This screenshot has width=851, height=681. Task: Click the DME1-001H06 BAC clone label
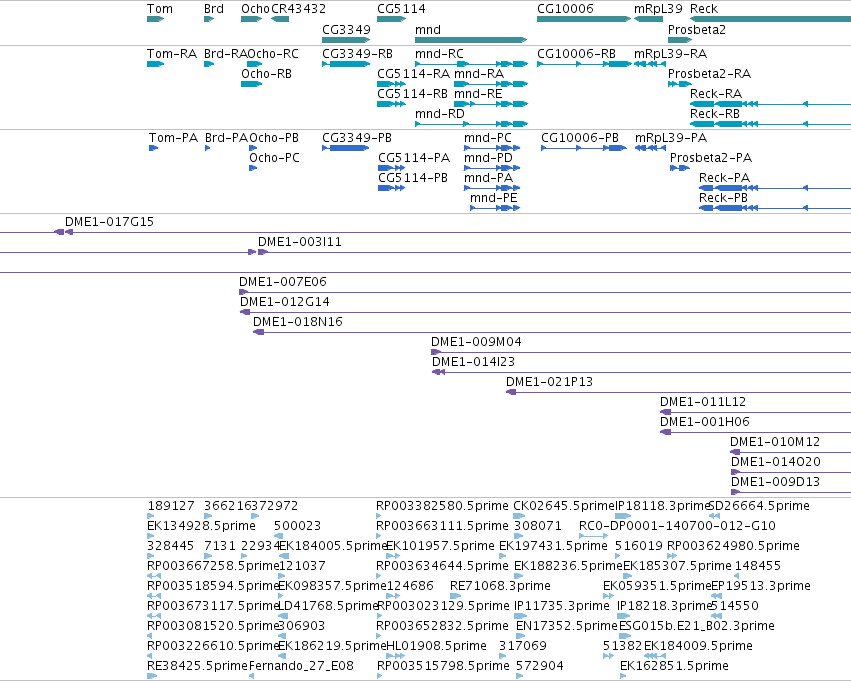click(704, 423)
